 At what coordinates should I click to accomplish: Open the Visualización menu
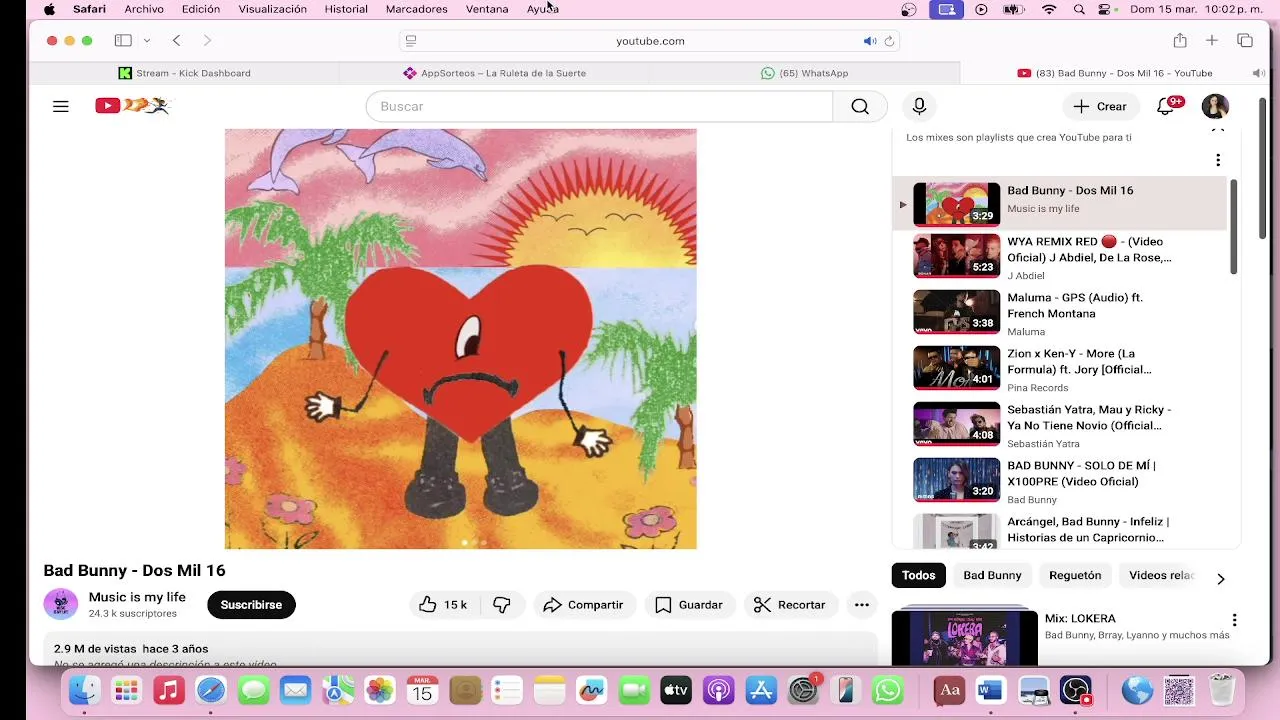[x=273, y=9]
